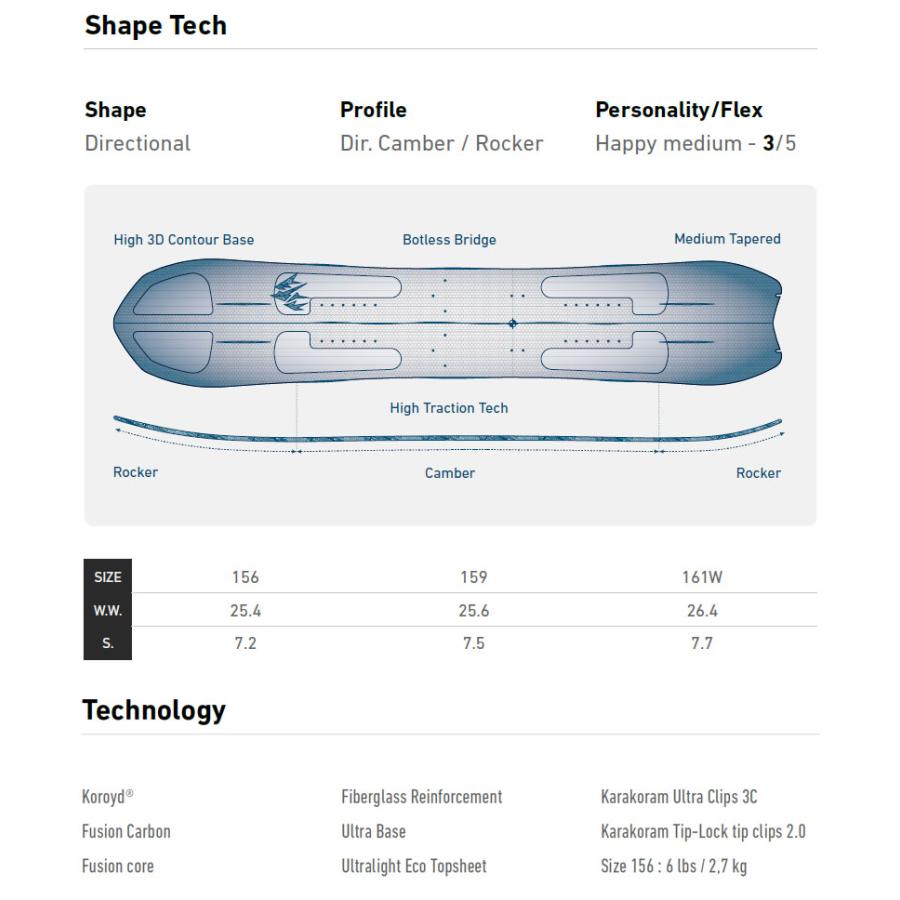Viewport: 900px width, 900px height.
Task: Click the right Rocker label
Action: pos(758,473)
